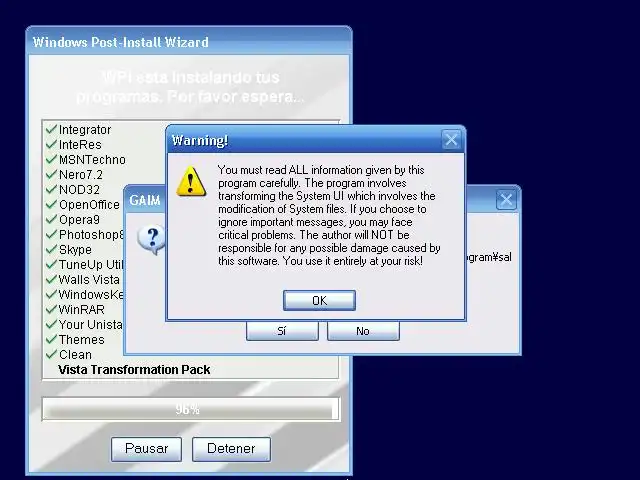Click the GAIM question mark icon
The height and width of the screenshot is (480, 640).
pyautogui.click(x=151, y=240)
